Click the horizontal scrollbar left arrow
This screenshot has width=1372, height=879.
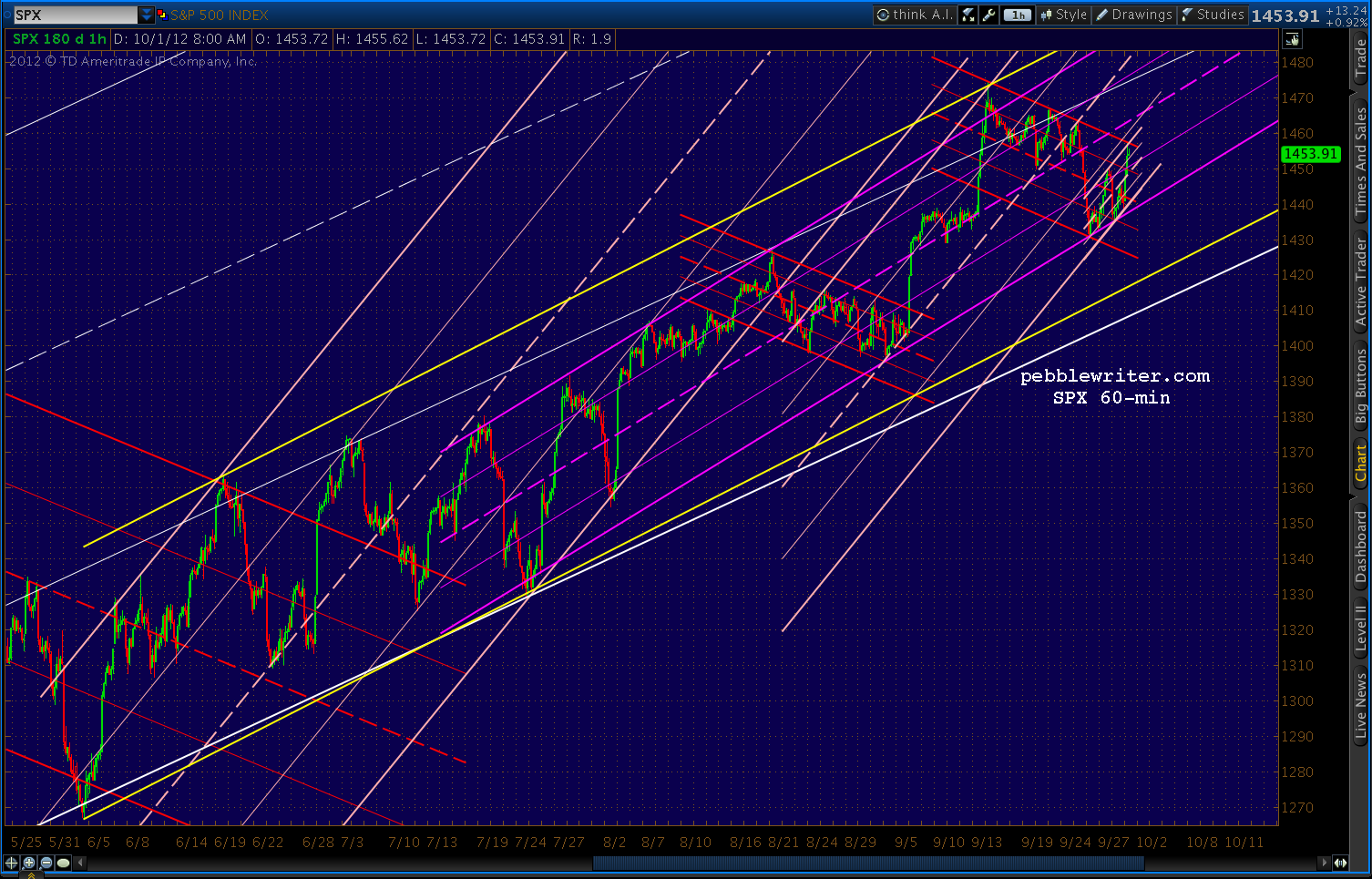[x=80, y=863]
